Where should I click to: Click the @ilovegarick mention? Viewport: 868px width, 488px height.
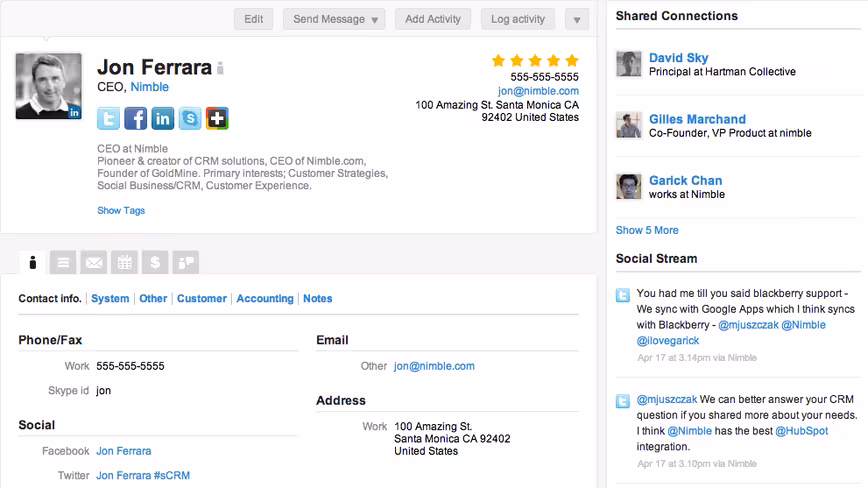point(668,341)
